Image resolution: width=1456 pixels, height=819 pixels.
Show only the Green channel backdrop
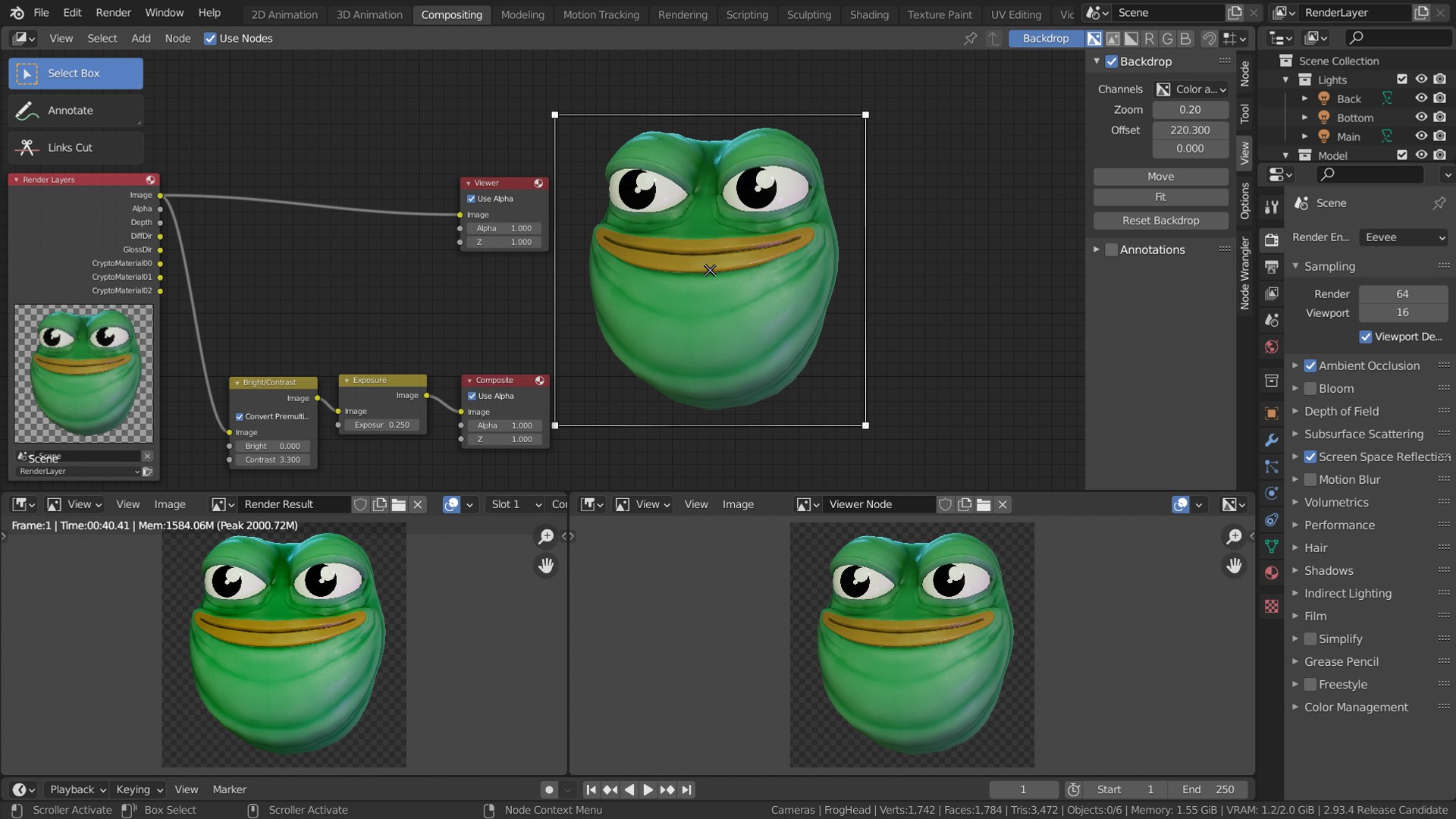pos(1168,39)
